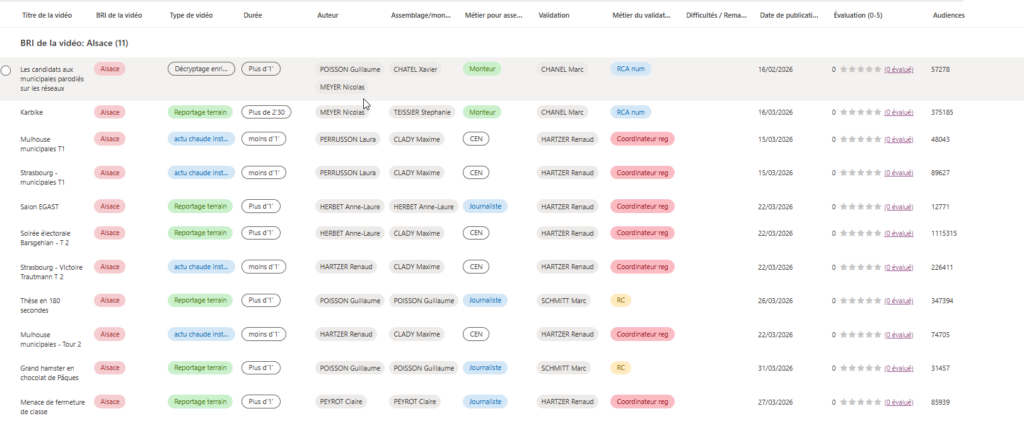Click MEYER Nicolas chip in the first row
Image resolution: width=1024 pixels, height=428 pixels.
tap(341, 87)
